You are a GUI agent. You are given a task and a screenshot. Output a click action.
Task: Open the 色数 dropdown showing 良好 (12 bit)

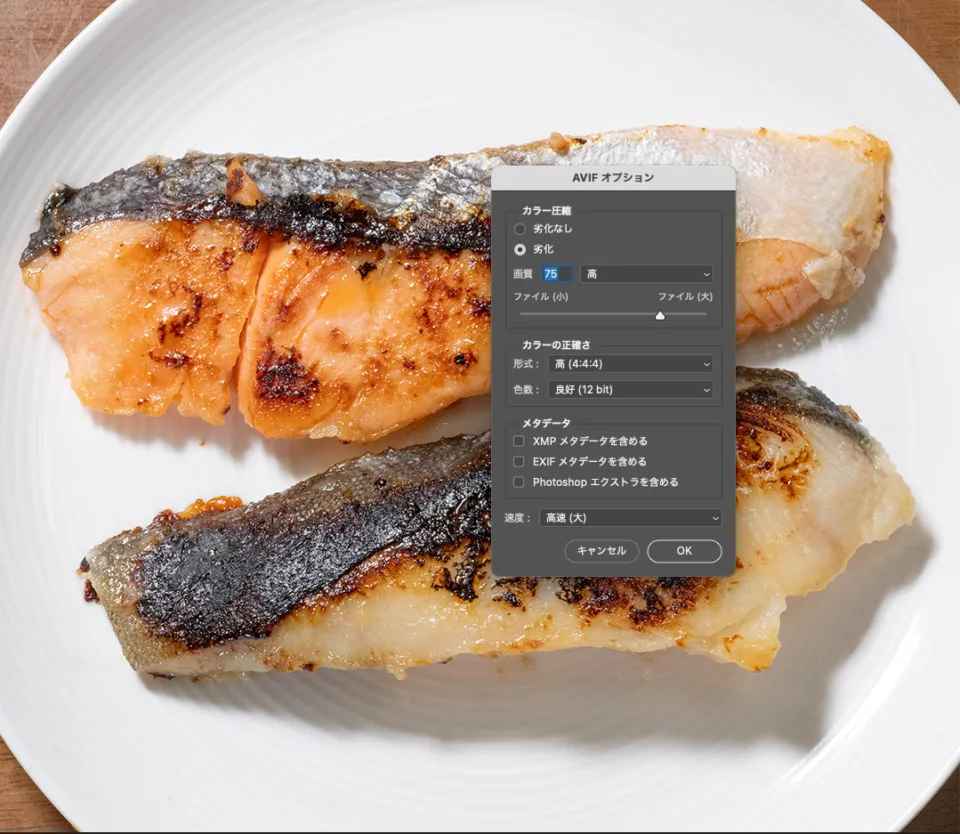pos(630,389)
